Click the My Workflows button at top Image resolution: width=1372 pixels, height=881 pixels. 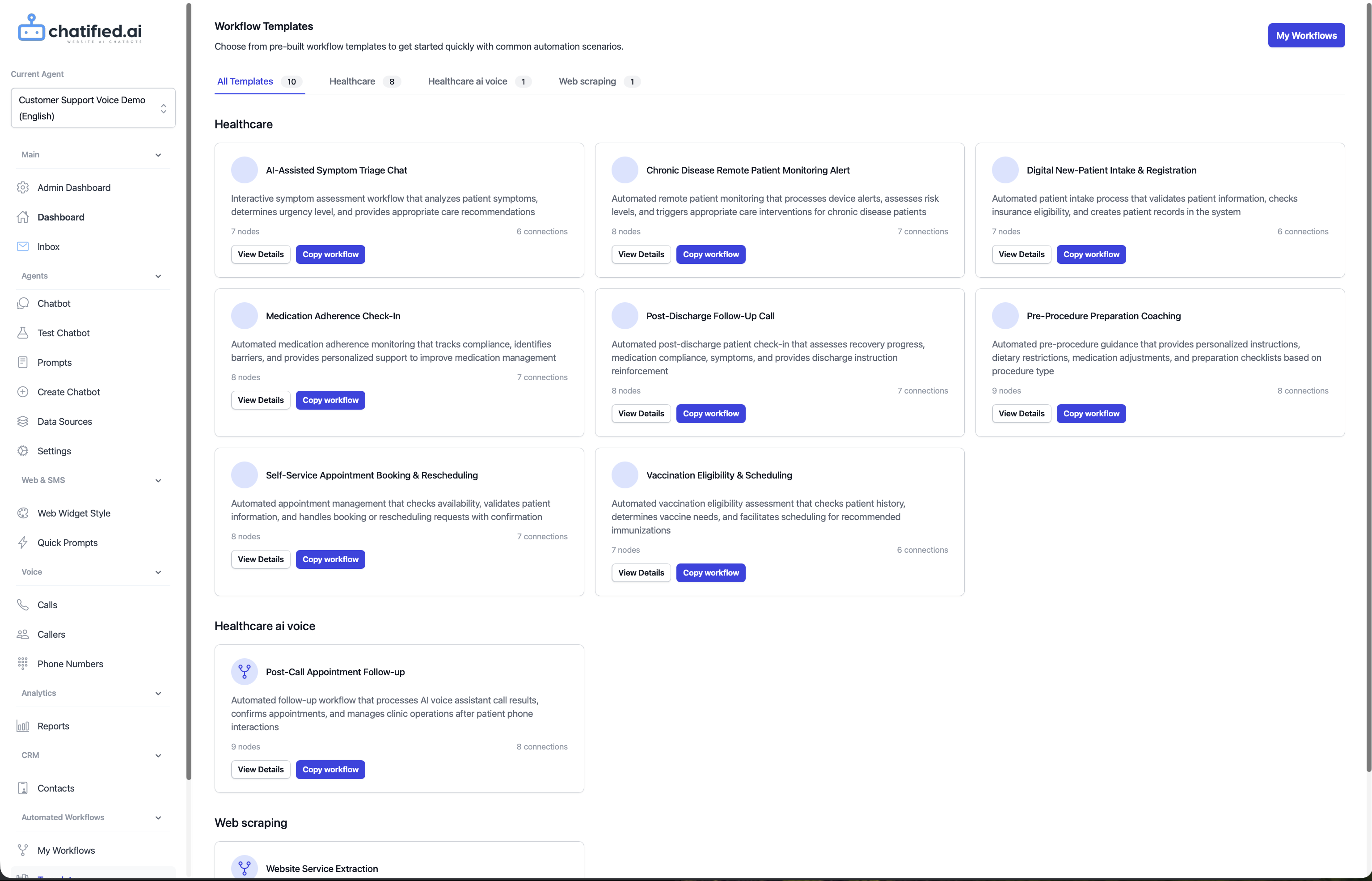pos(1306,35)
